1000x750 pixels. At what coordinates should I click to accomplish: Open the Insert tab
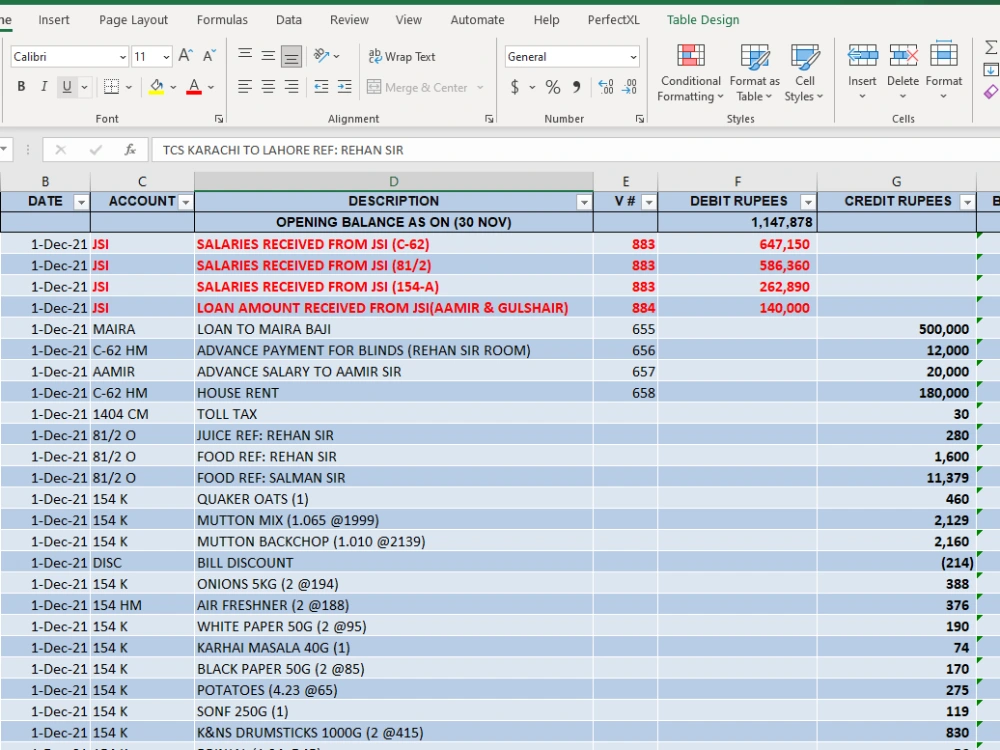coord(54,20)
